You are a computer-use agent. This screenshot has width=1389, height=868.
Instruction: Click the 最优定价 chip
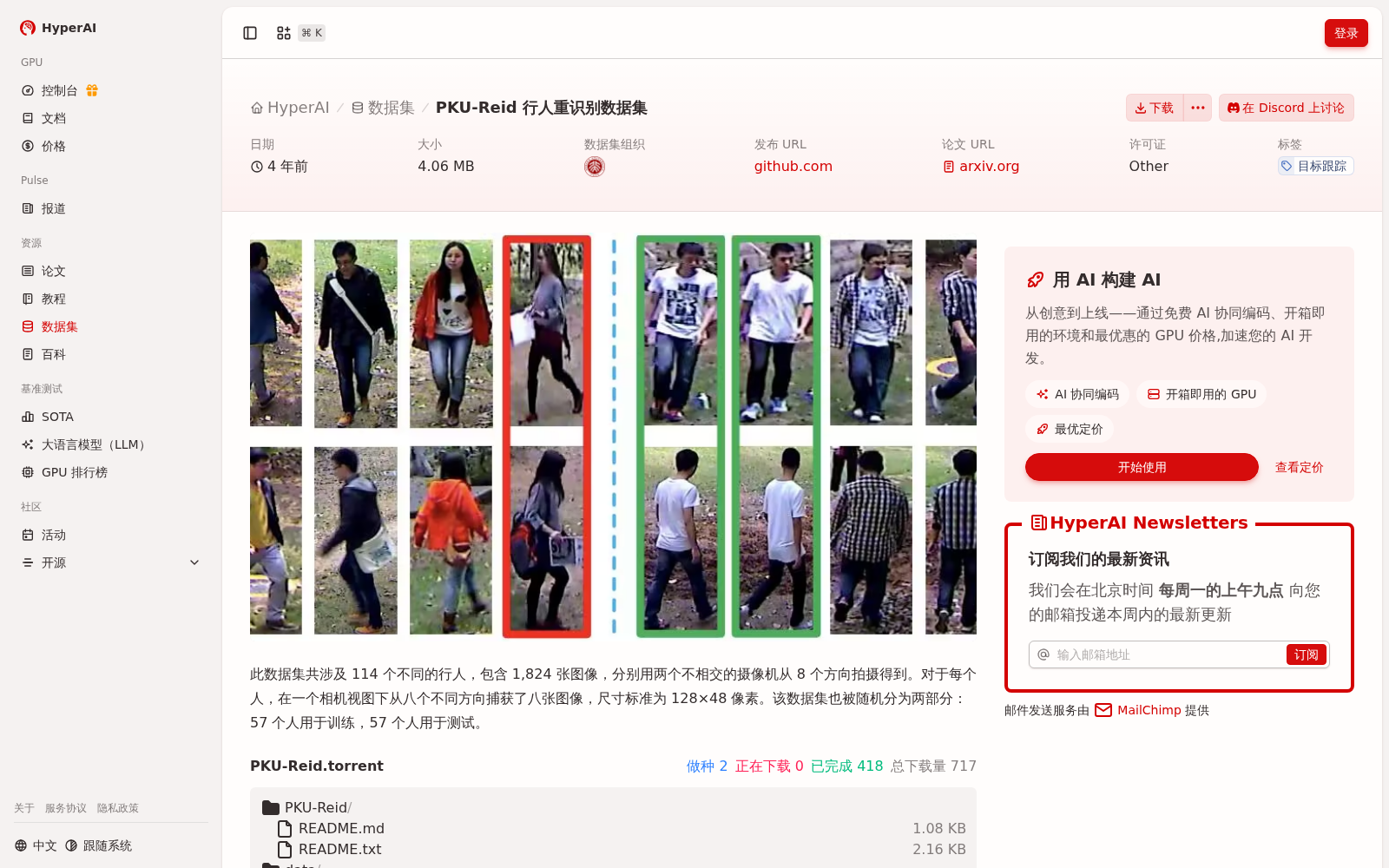click(x=1070, y=429)
